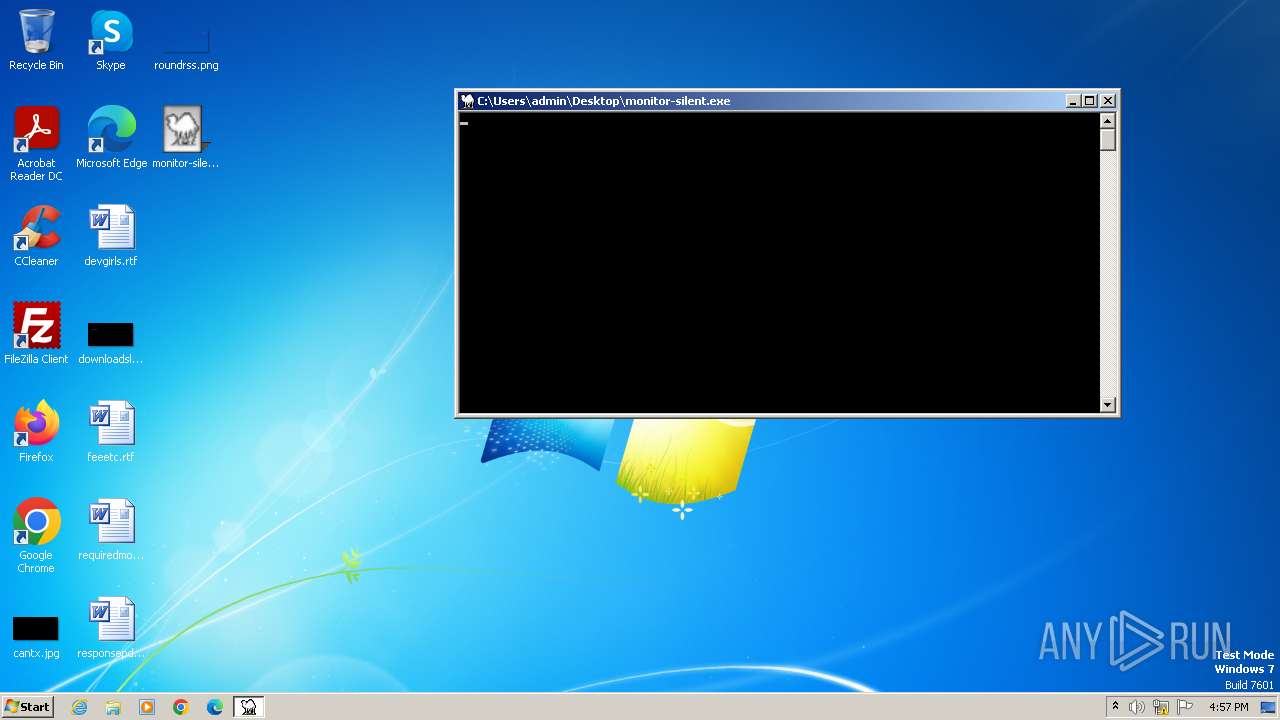Open the Recycle Bin desktop icon

coord(36,40)
